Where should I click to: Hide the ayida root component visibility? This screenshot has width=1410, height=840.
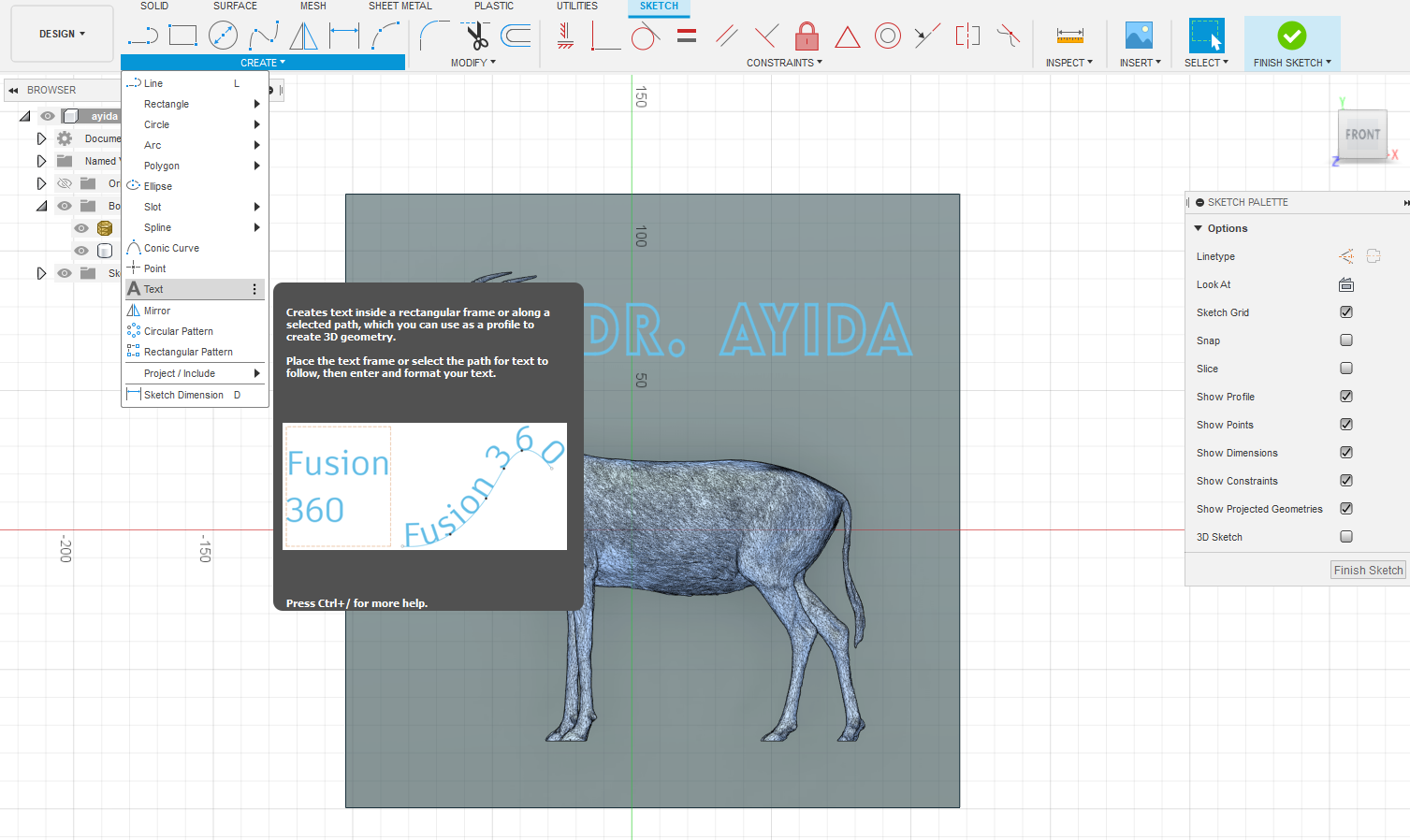48,117
